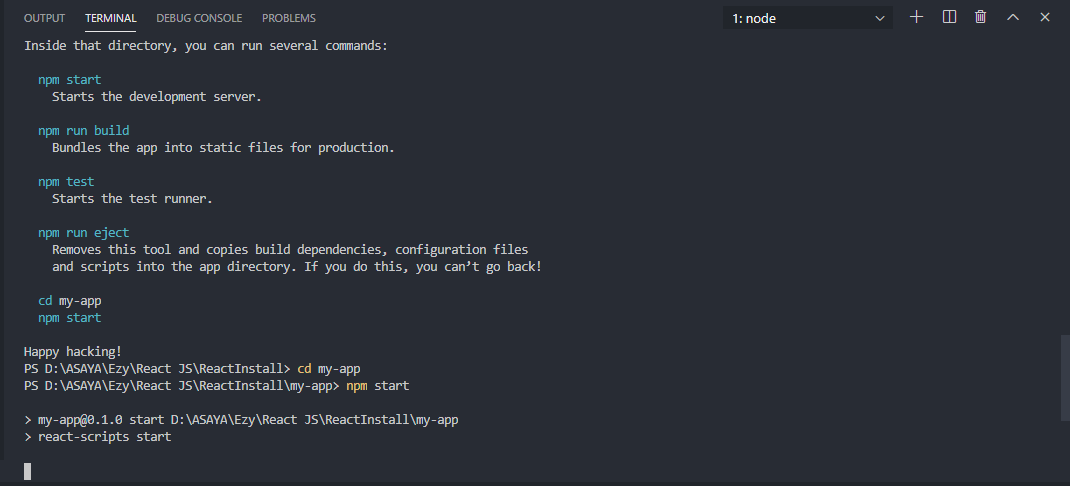Split the terminal pane
This screenshot has width=1070, height=486.
(x=949, y=17)
